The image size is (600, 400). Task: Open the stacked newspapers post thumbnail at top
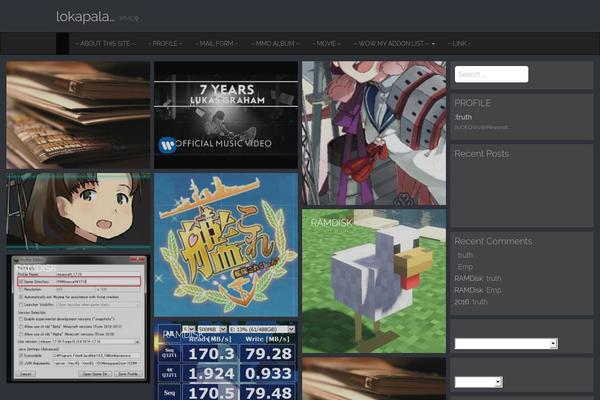tap(78, 115)
